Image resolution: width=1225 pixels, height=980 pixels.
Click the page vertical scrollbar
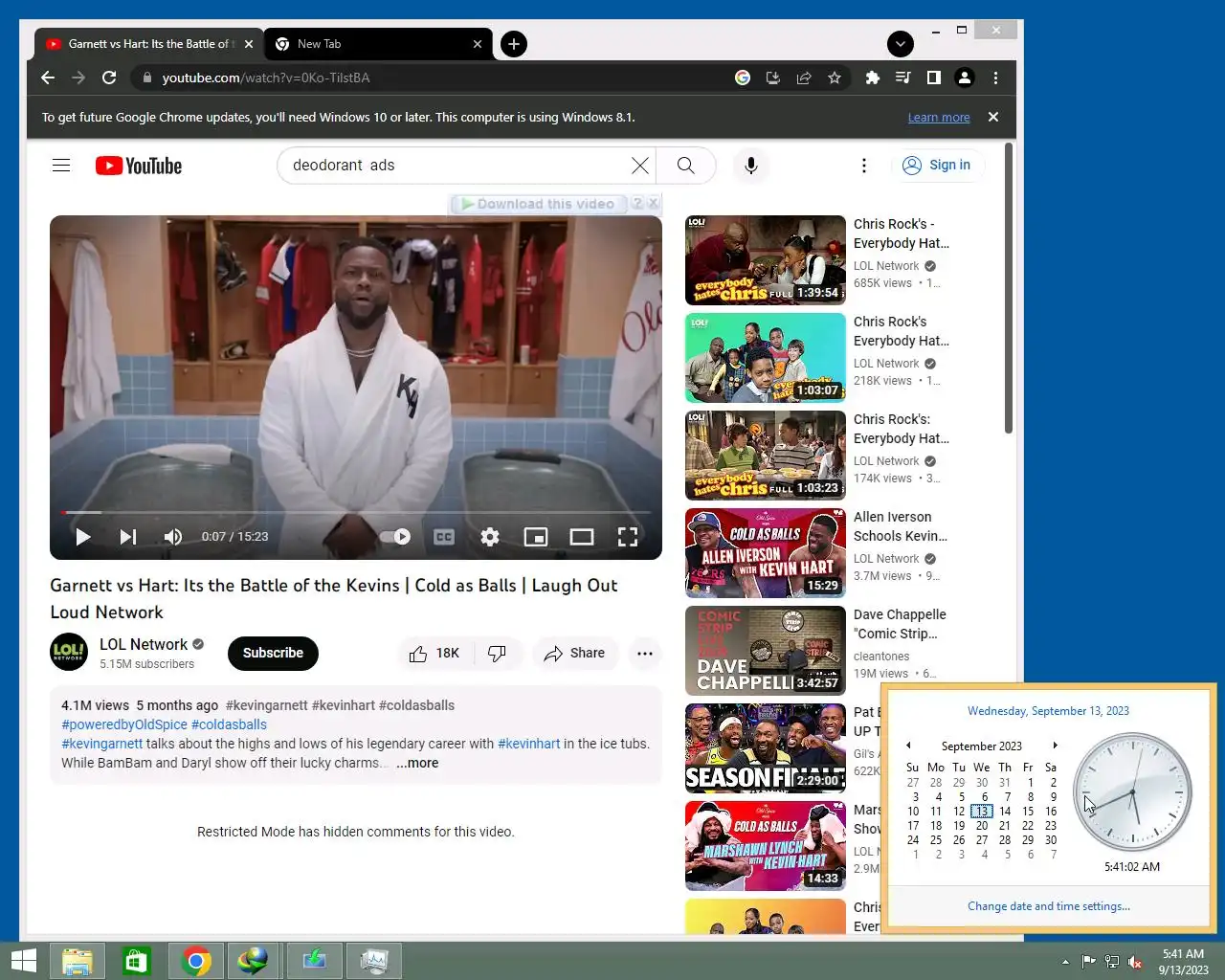click(1009, 287)
